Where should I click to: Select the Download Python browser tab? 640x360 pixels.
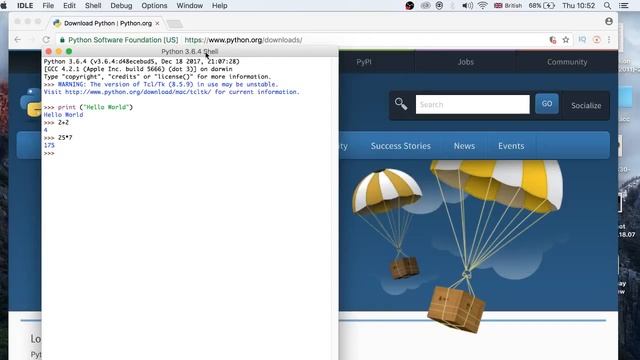(x=107, y=23)
